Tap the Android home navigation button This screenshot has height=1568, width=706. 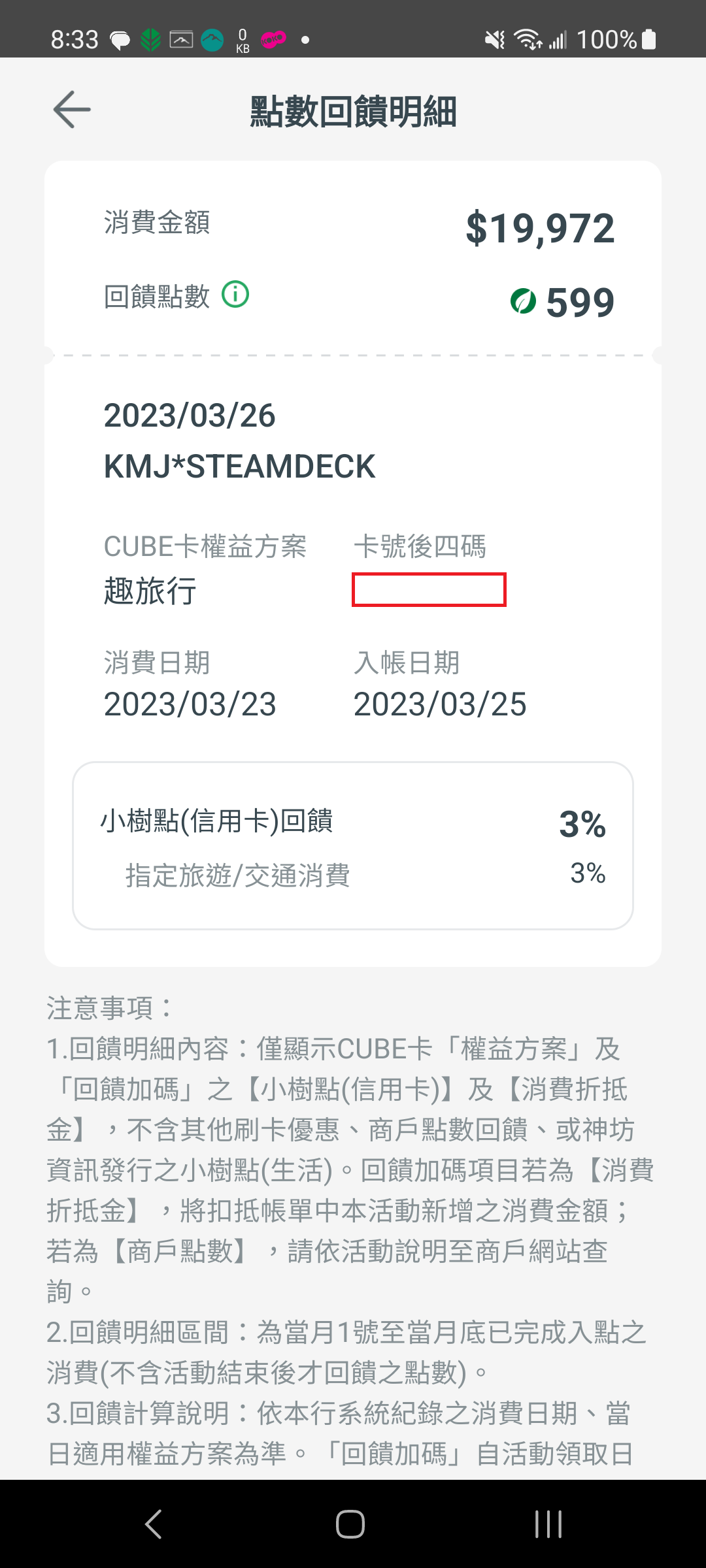coord(350,1524)
